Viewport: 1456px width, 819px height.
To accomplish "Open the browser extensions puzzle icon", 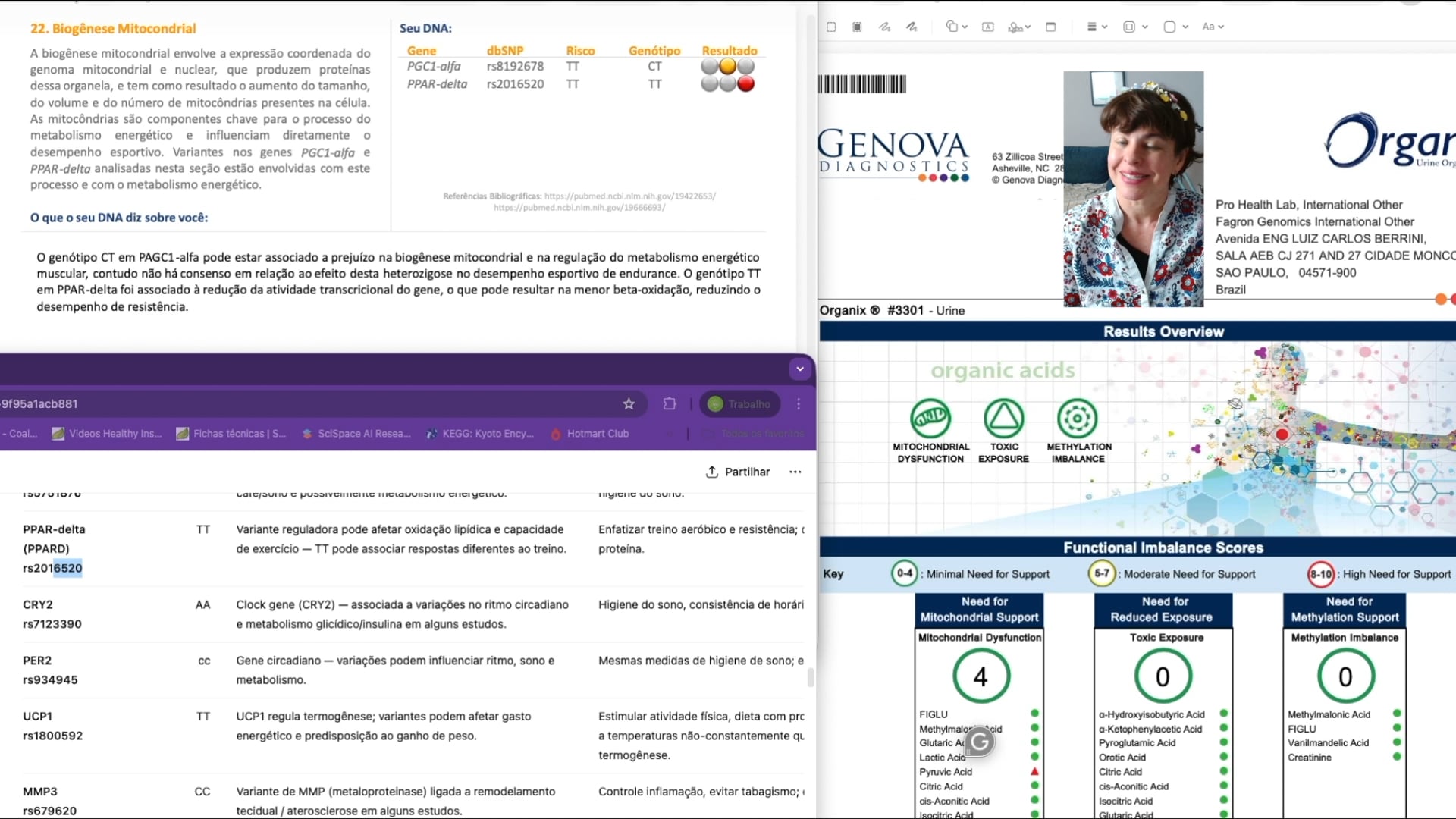I will (x=670, y=404).
